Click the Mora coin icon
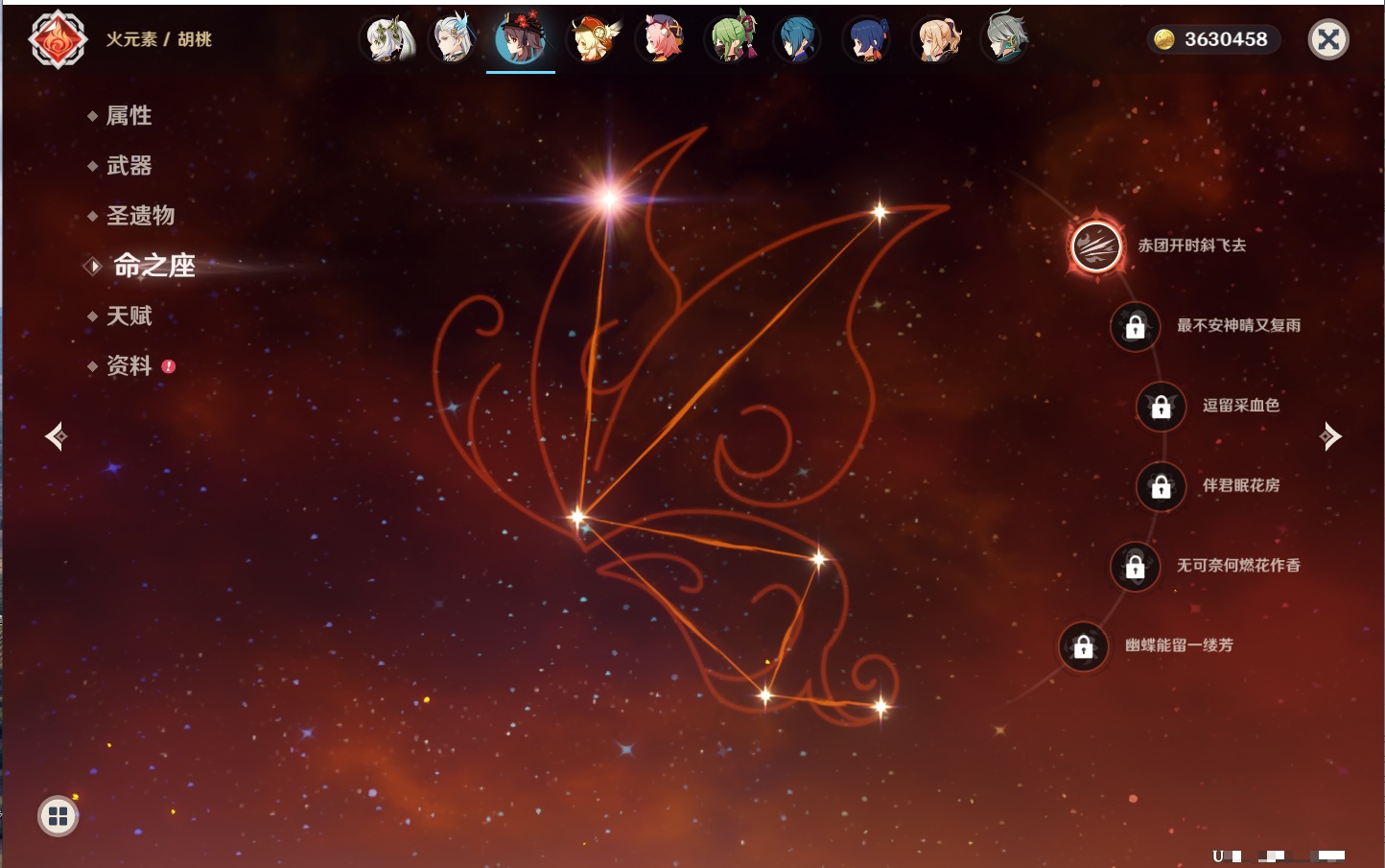The height and width of the screenshot is (868, 1385). click(1164, 39)
